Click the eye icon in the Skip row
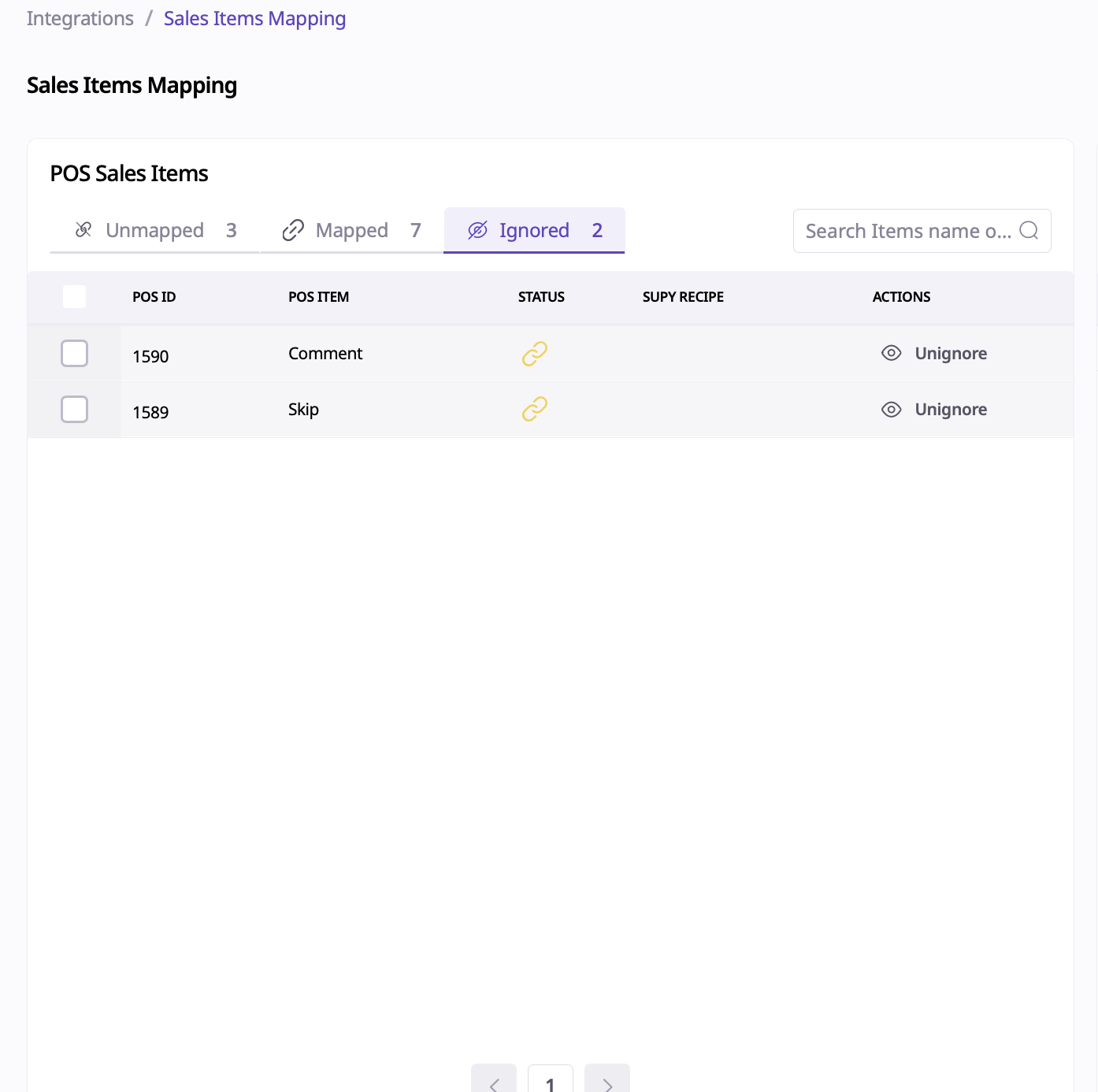Screen dimensions: 1098x1092 [891, 409]
